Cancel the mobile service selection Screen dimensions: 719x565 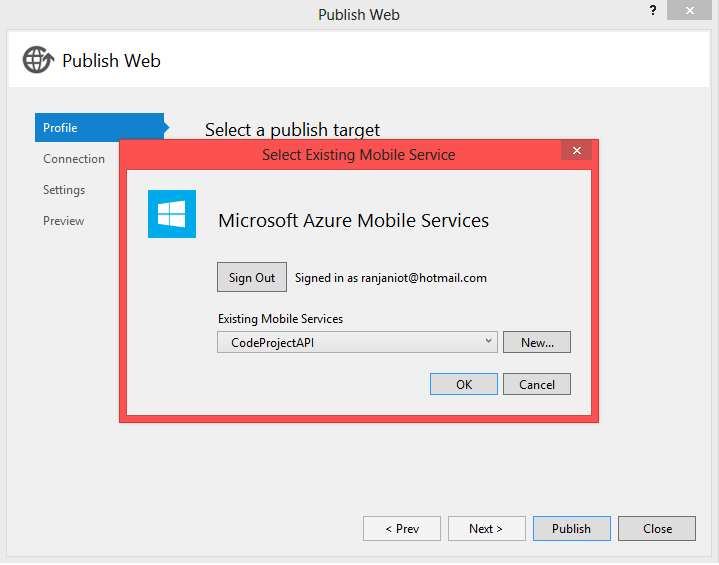[x=537, y=384]
